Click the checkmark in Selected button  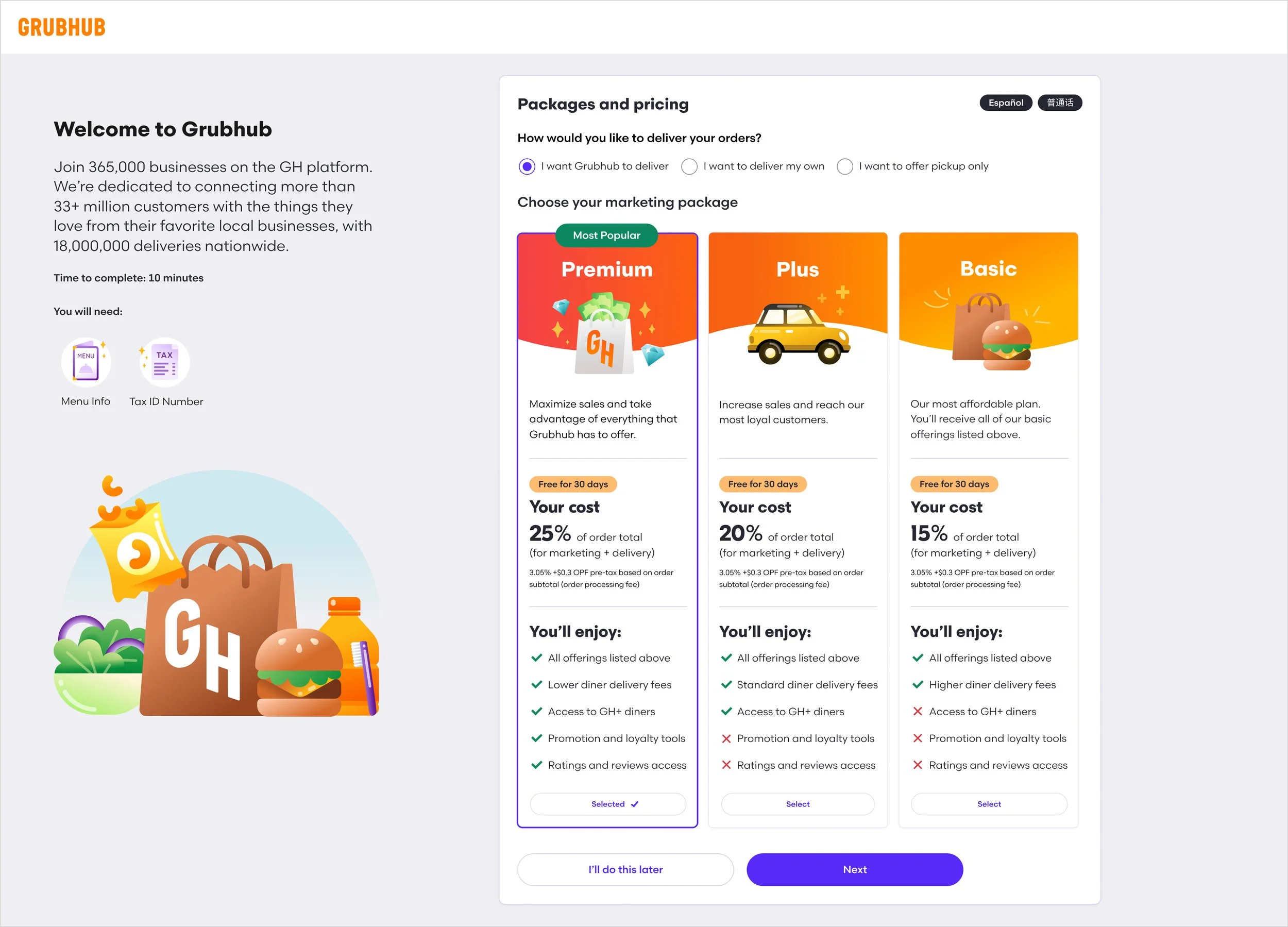click(x=634, y=804)
